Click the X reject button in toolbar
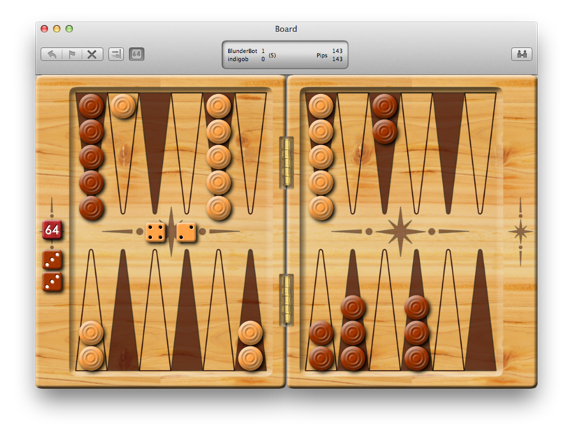 [x=92, y=54]
